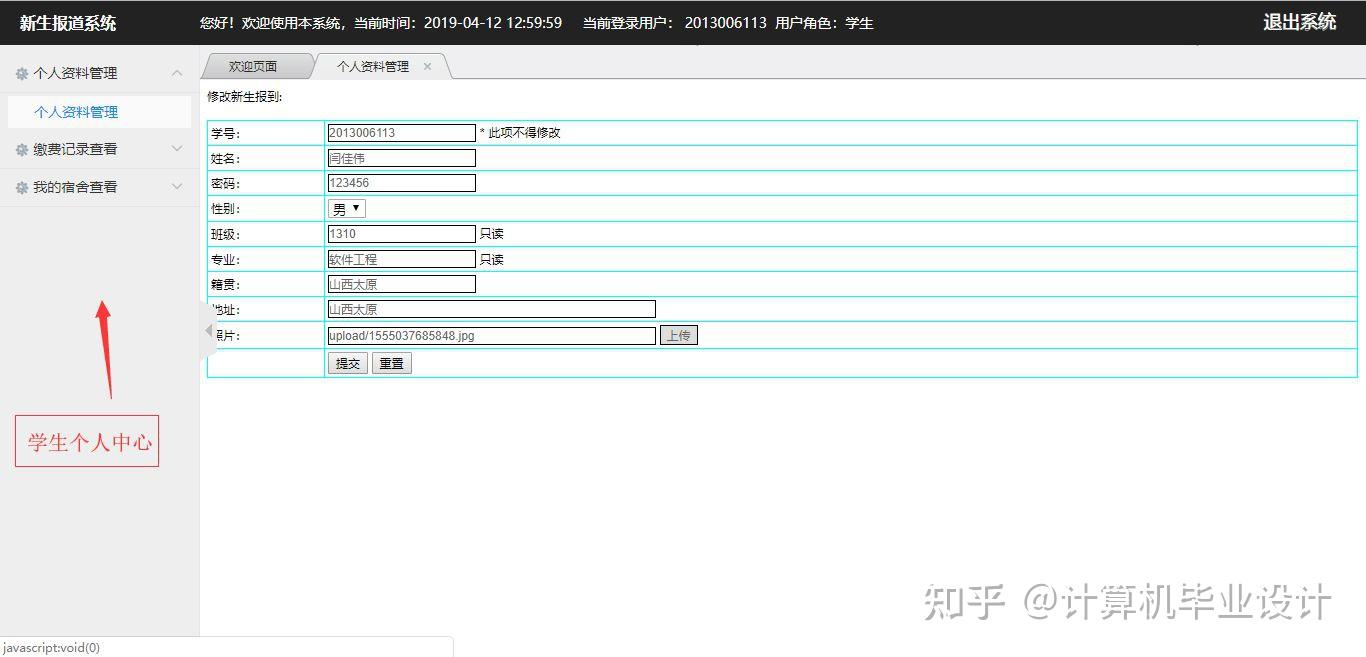Expand the 我的宿舍查看 section chevron
The height and width of the screenshot is (657, 1366).
(x=177, y=187)
